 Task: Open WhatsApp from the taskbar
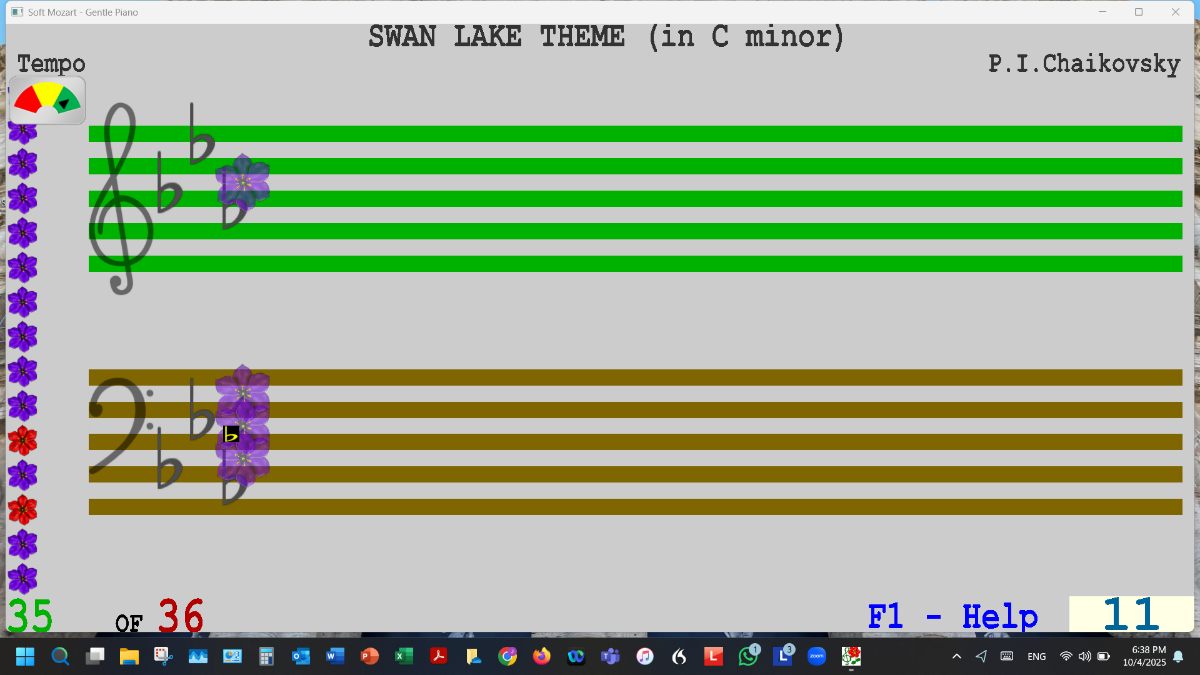coord(748,657)
